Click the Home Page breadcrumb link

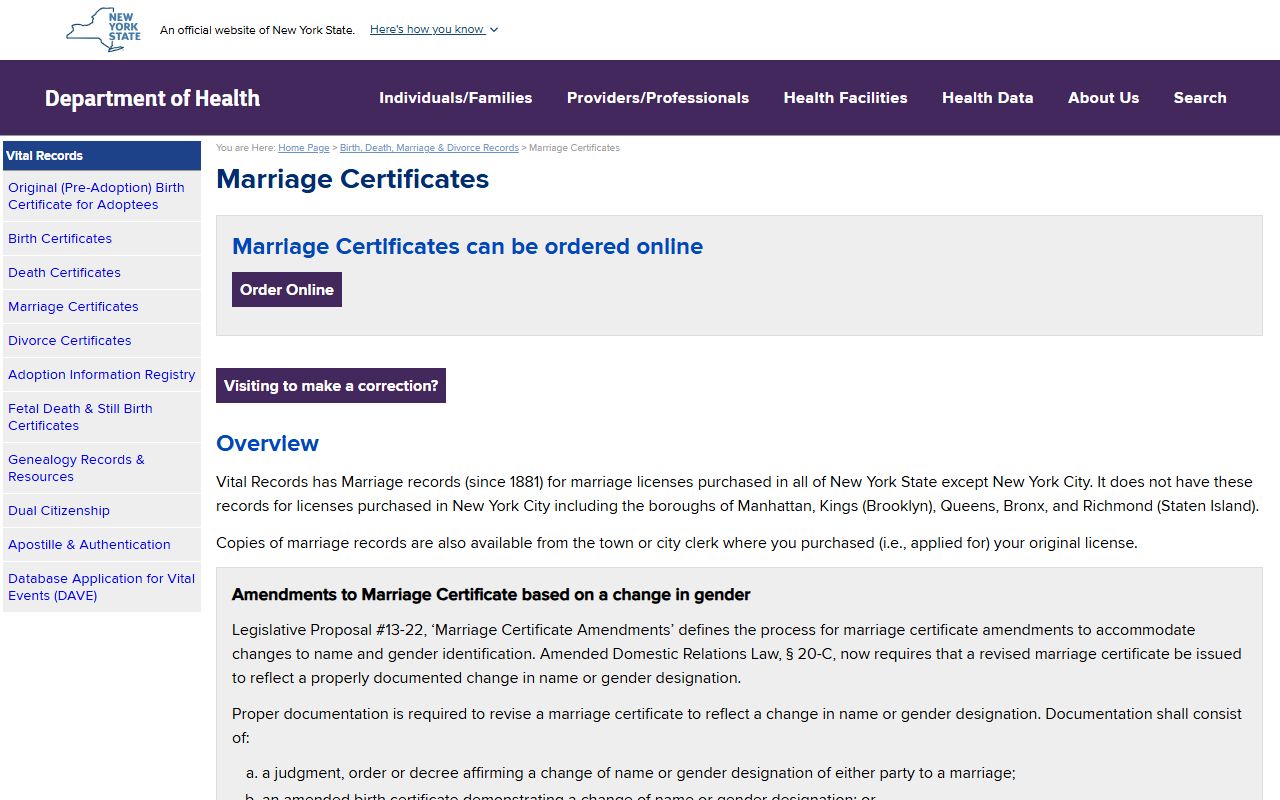pos(304,148)
